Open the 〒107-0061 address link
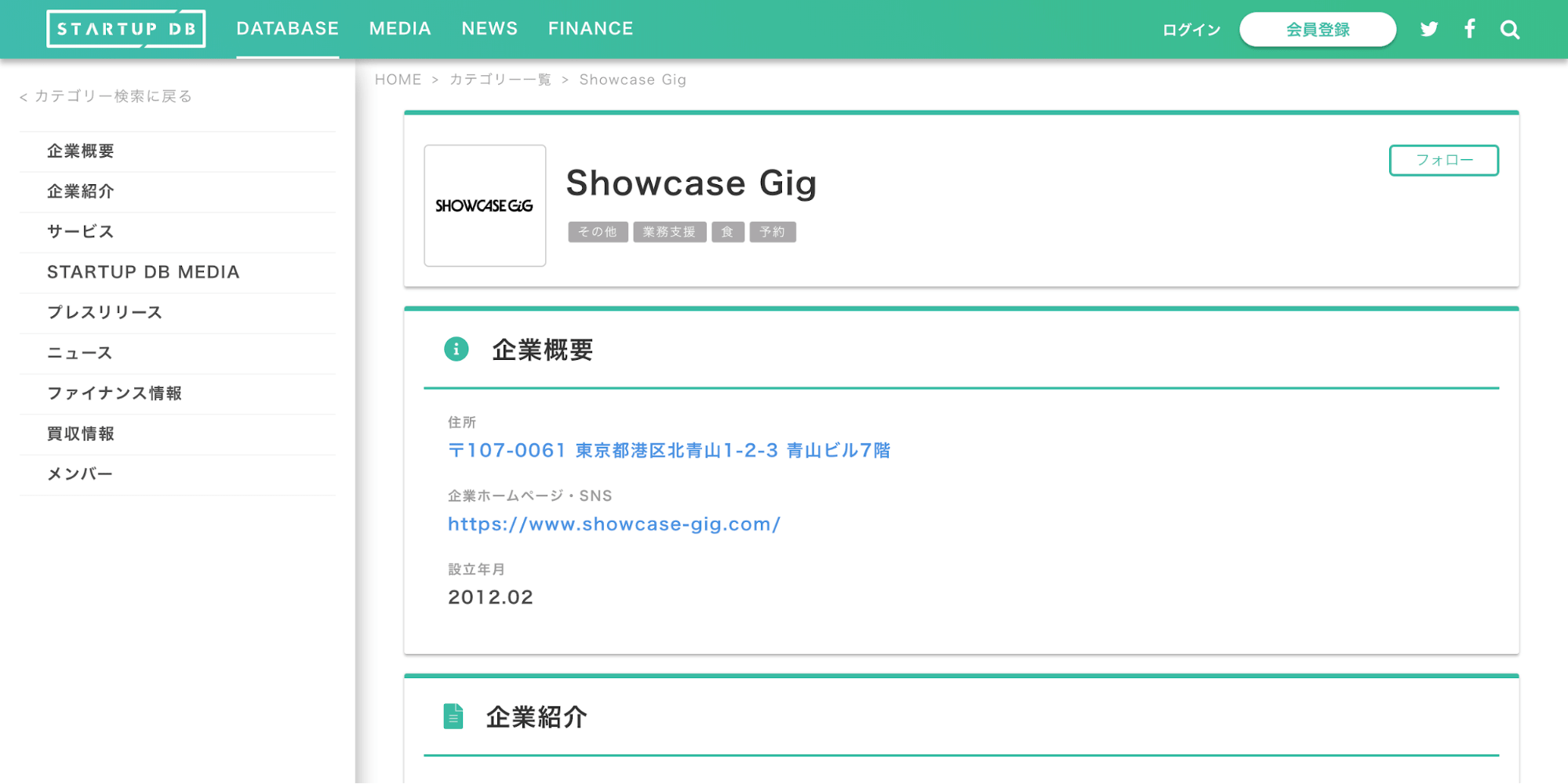 coord(669,451)
